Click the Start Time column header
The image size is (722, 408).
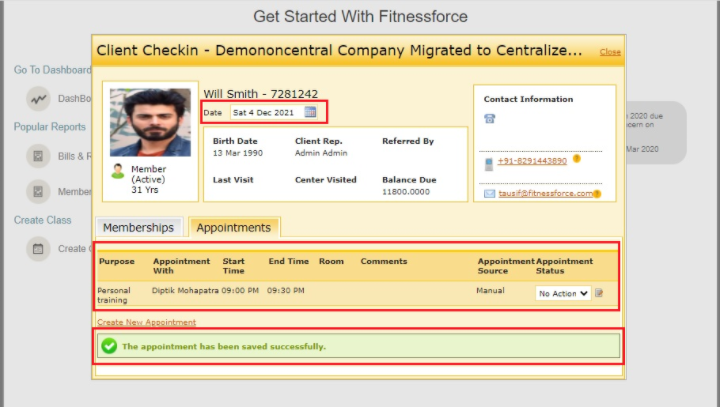point(233,266)
